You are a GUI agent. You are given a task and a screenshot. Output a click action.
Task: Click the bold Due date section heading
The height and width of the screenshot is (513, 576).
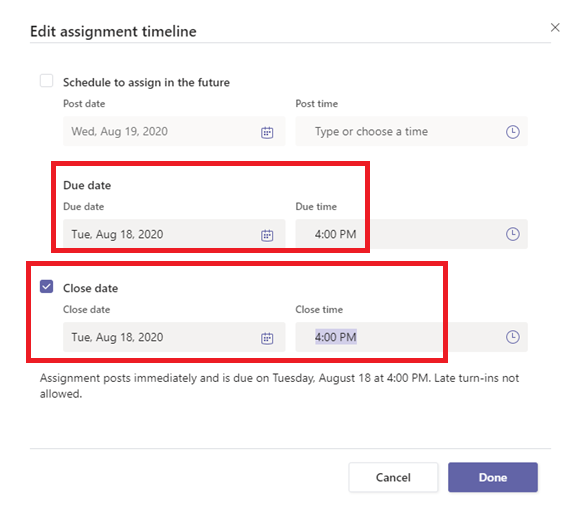87,185
